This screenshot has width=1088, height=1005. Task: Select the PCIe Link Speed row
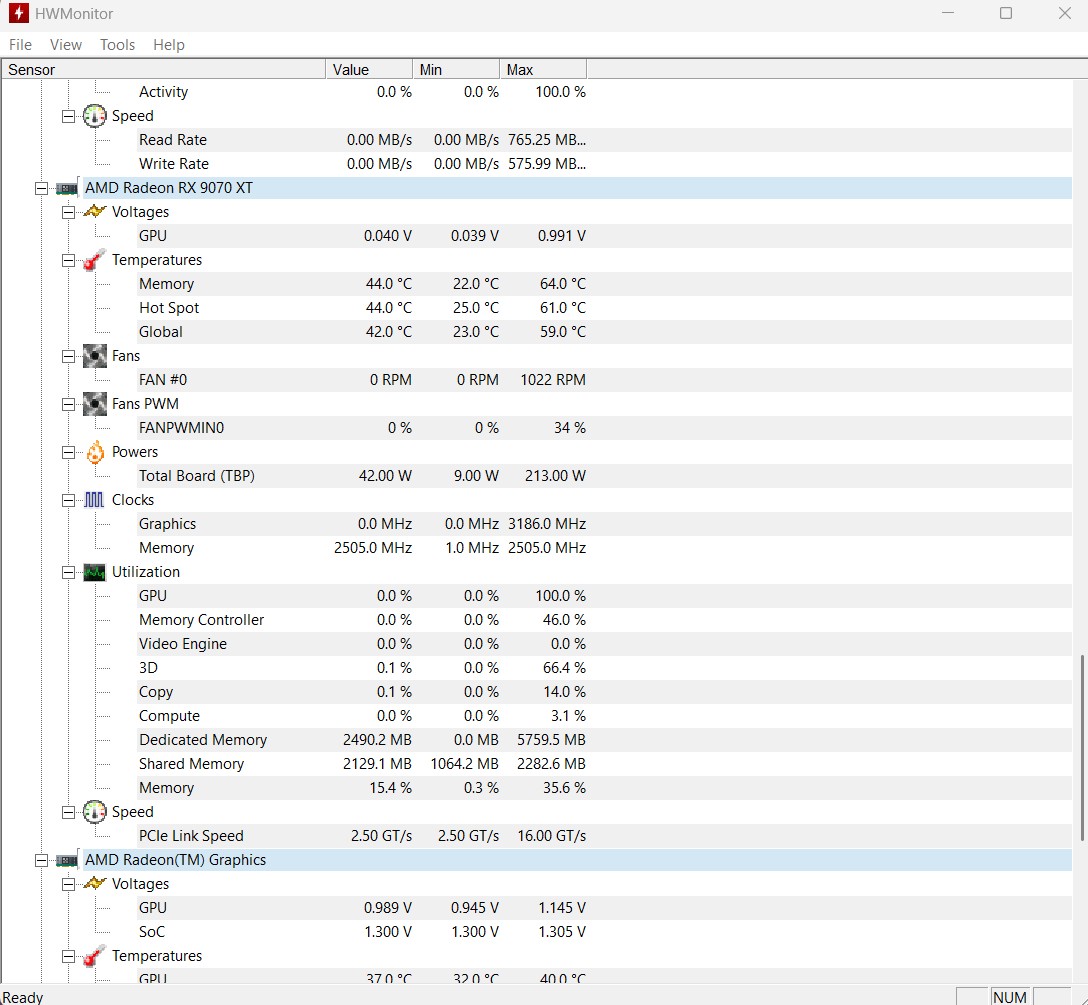click(604, 836)
